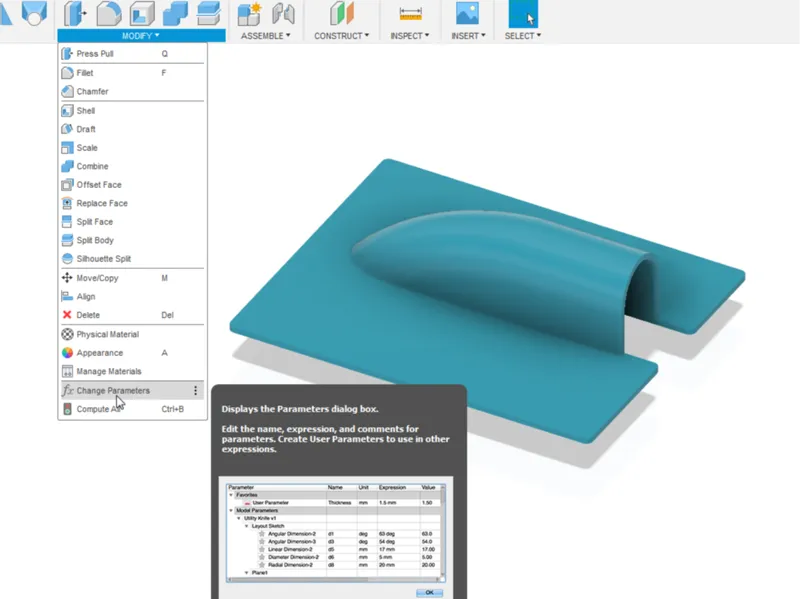800x599 pixels.
Task: Choose Silhouette Split from Modify menu
Action: pyautogui.click(x=132, y=259)
